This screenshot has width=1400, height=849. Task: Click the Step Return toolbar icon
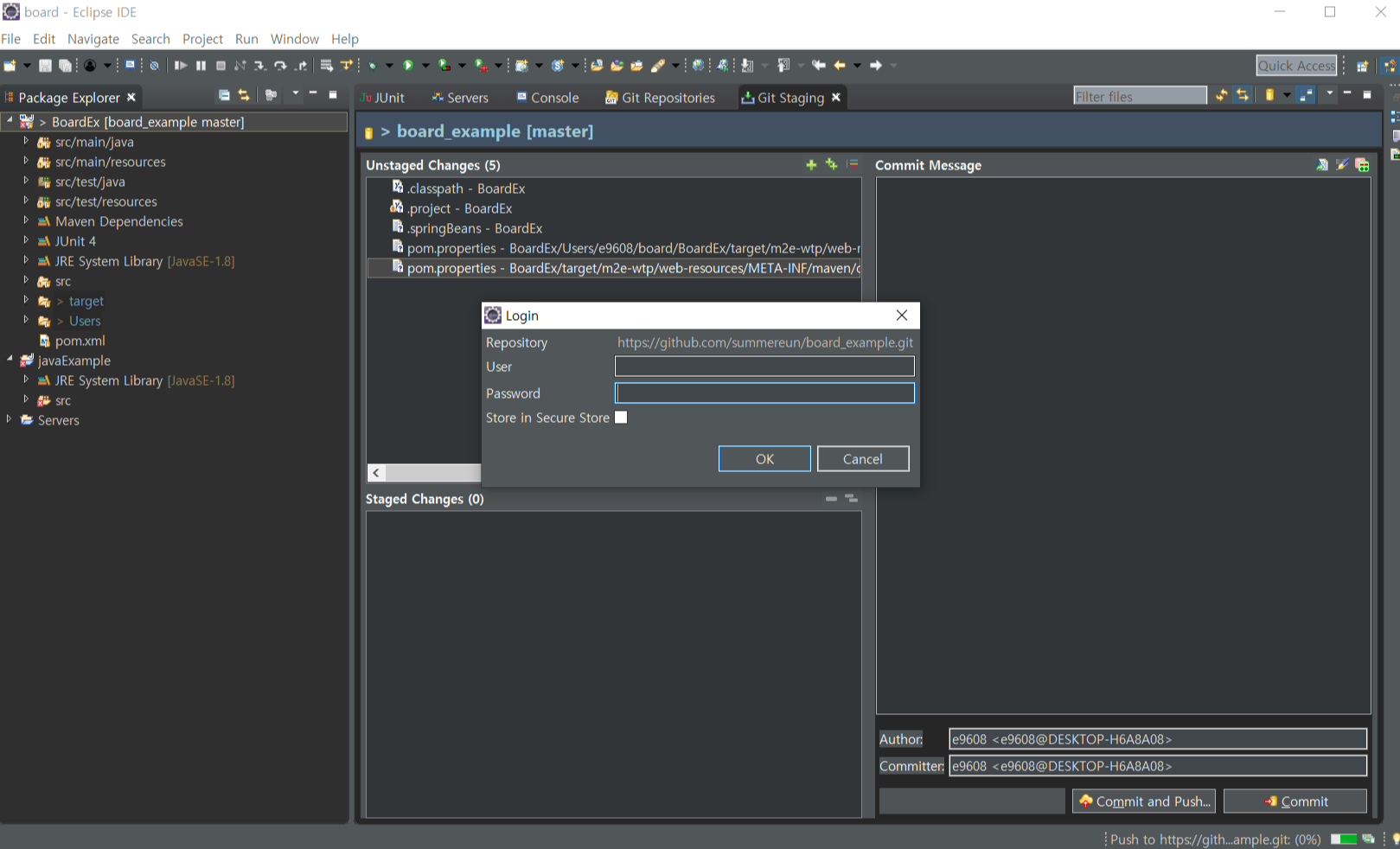pyautogui.click(x=300, y=66)
